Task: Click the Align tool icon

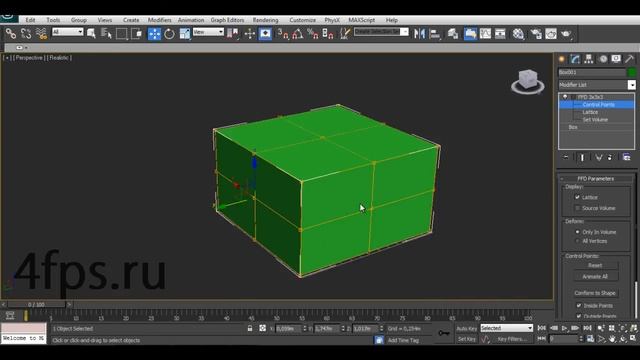Action: tap(435, 33)
